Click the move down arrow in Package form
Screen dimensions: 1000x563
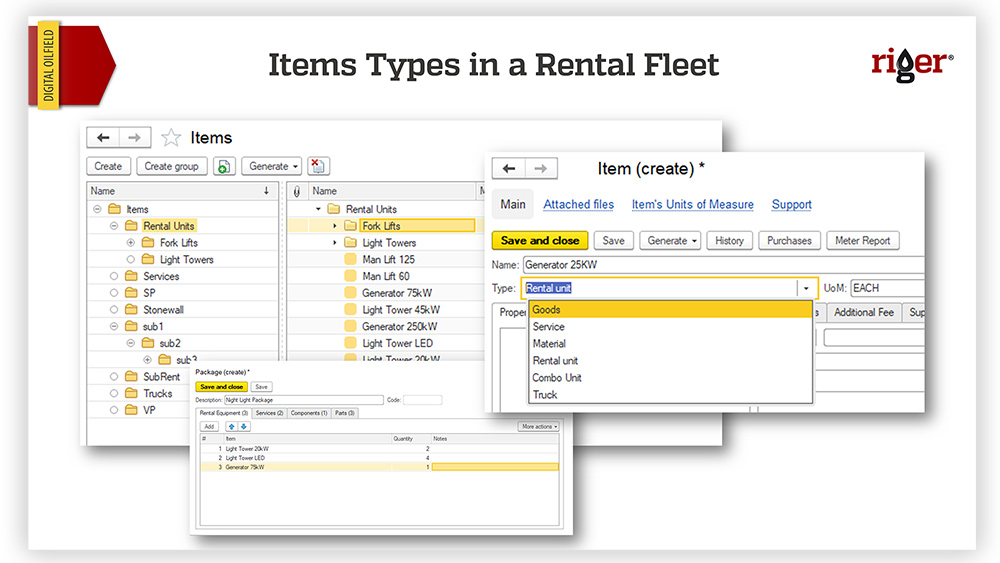[x=244, y=426]
